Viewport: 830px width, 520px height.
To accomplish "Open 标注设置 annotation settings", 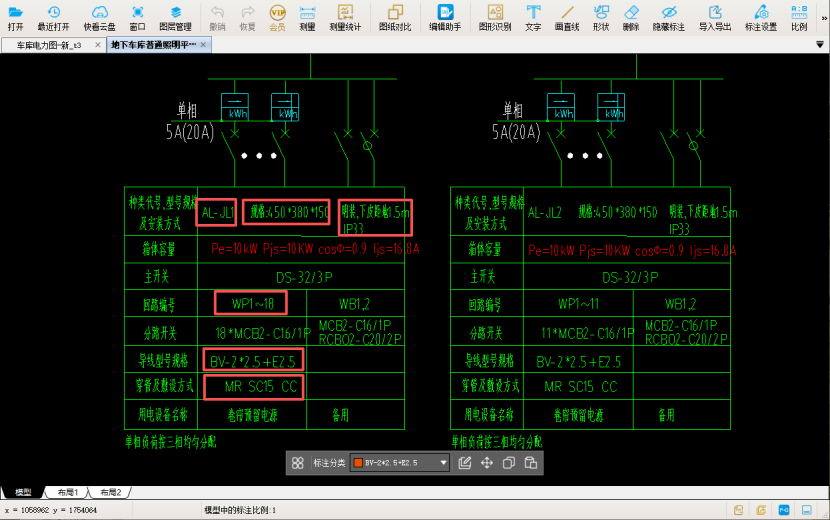I will (x=761, y=17).
